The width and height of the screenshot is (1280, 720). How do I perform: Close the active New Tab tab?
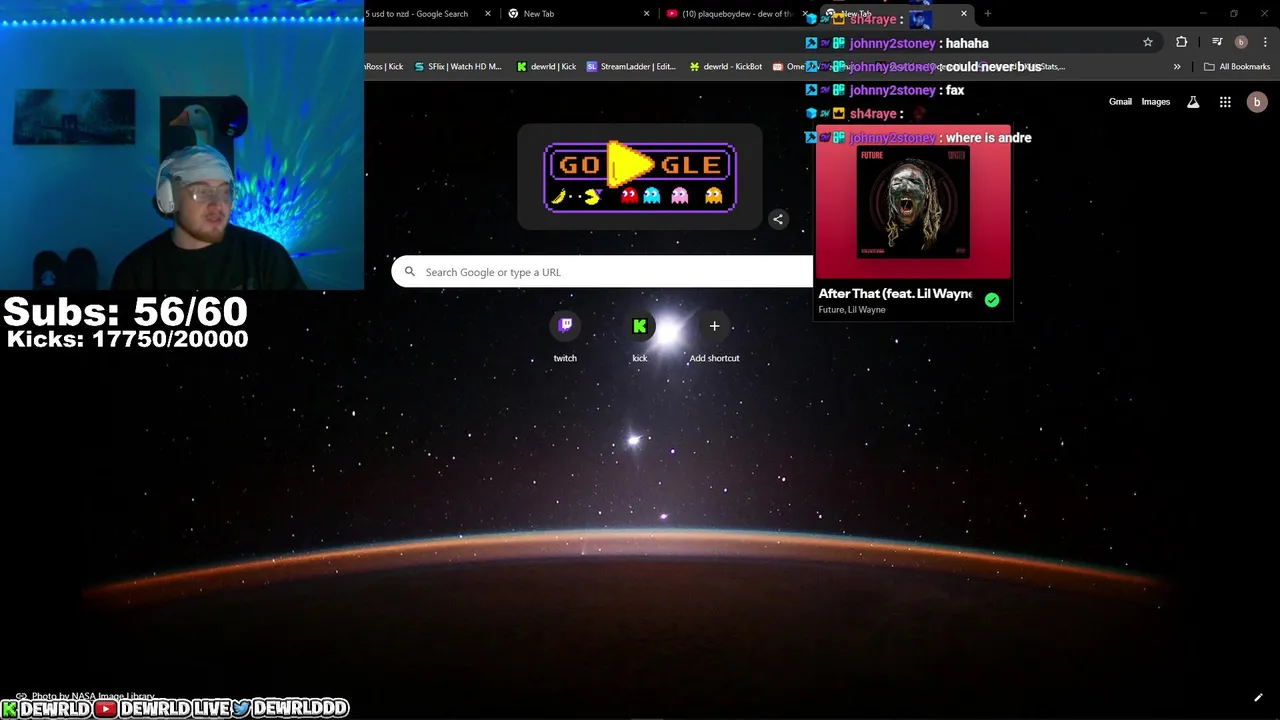point(964,14)
